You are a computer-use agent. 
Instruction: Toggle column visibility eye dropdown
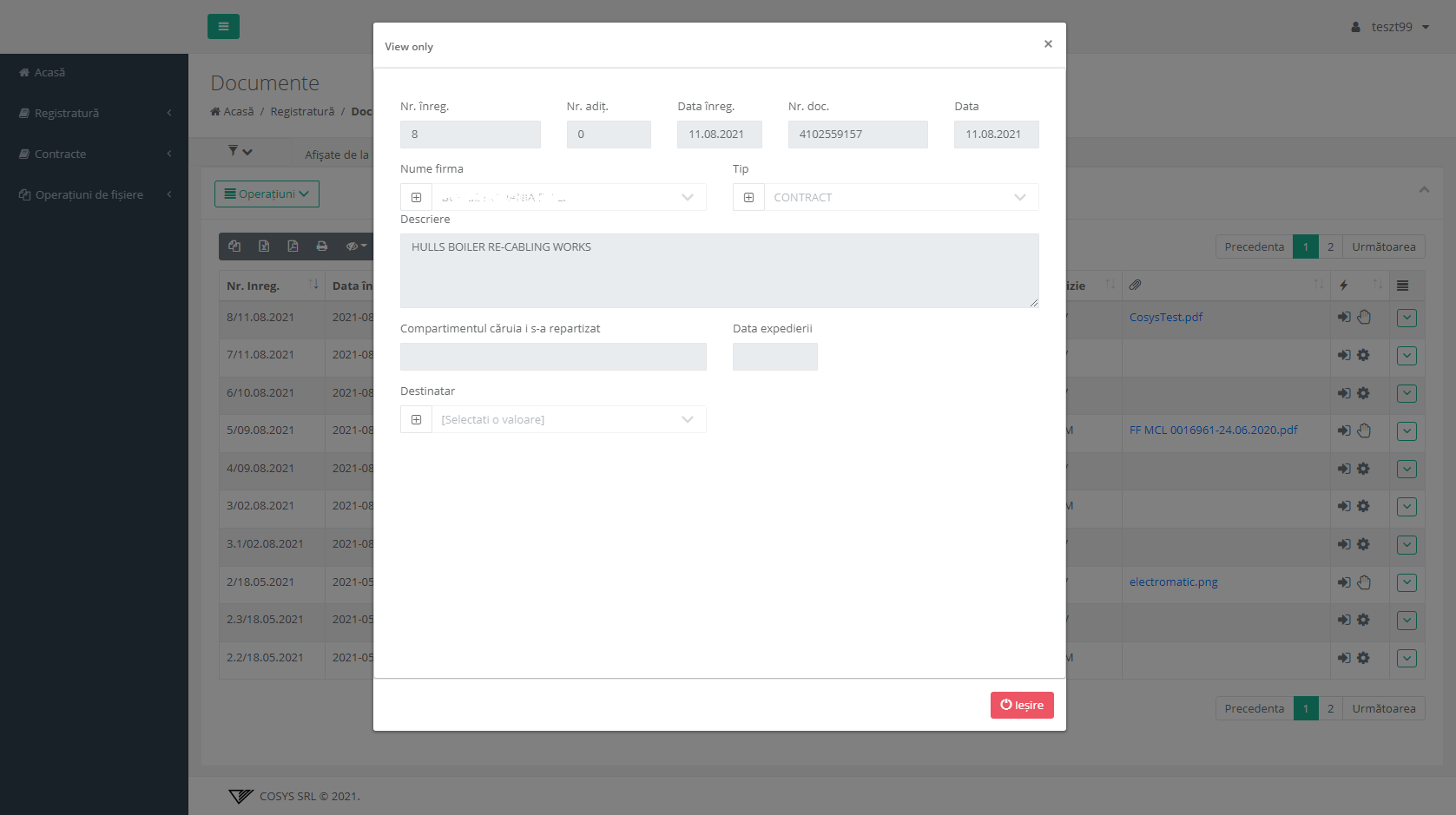(356, 246)
